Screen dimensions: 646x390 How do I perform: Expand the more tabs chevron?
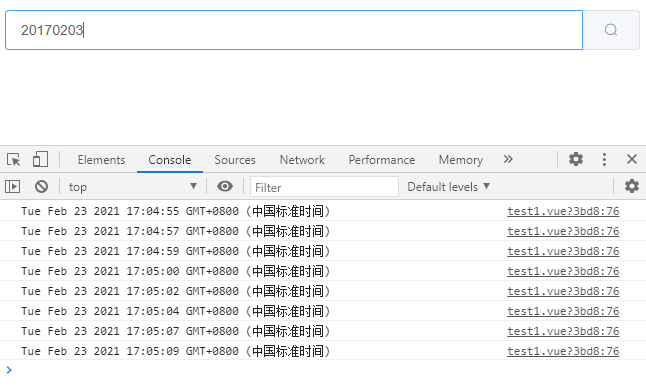pos(508,159)
